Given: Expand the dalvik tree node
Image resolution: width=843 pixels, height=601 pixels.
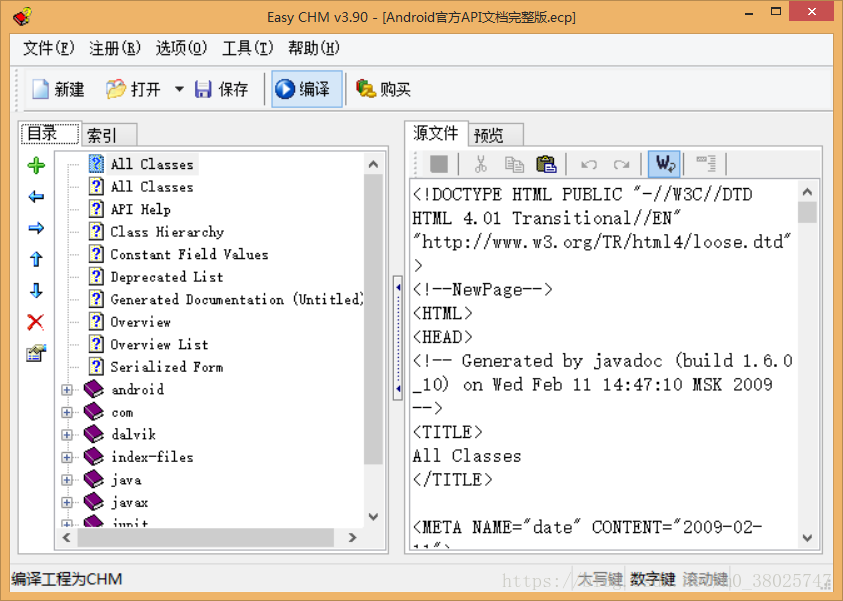Looking at the screenshot, I should pos(67,434).
